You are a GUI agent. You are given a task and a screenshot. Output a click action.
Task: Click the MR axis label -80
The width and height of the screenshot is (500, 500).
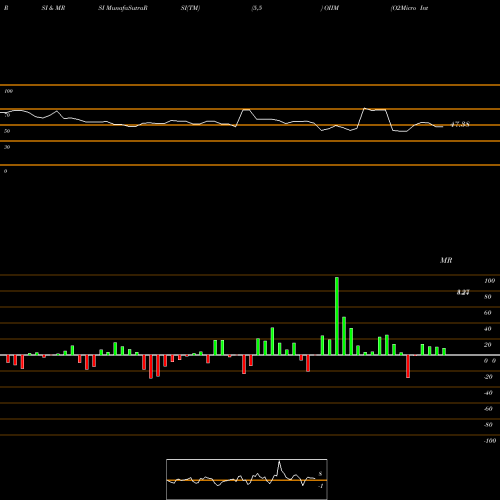click(x=488, y=425)
